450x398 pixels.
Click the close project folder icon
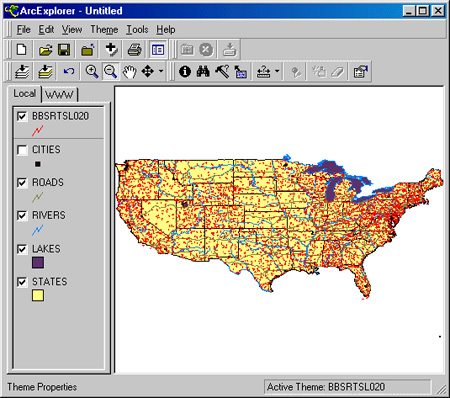(88, 50)
